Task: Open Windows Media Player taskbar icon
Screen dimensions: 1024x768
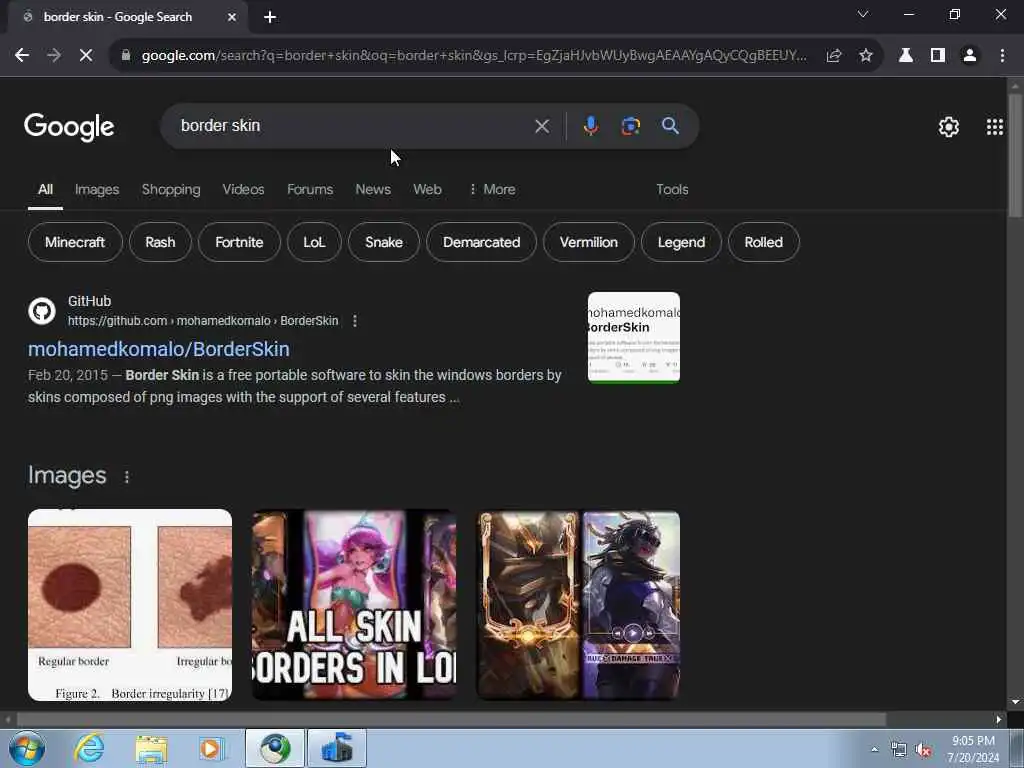Action: tap(212, 748)
